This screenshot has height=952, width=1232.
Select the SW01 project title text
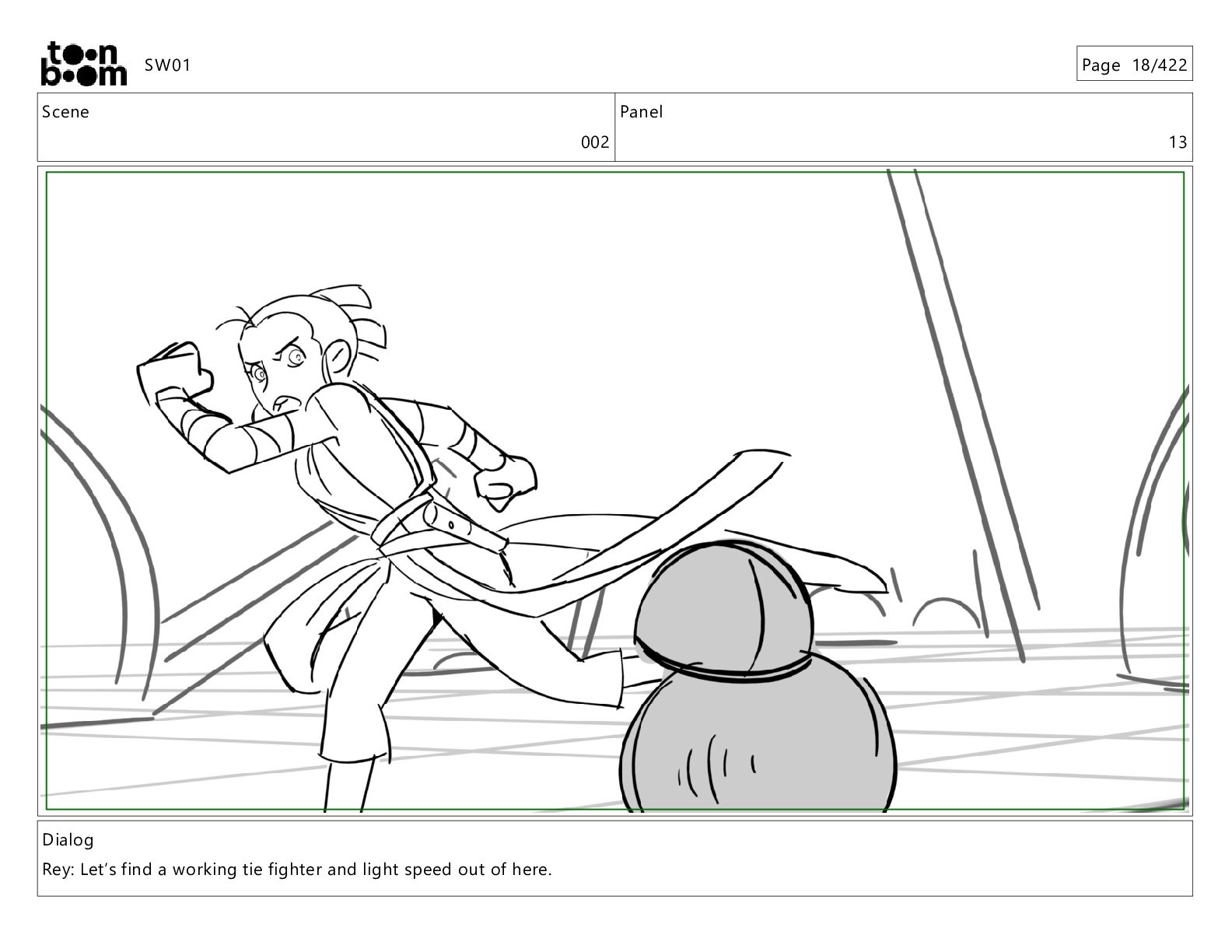coord(167,65)
